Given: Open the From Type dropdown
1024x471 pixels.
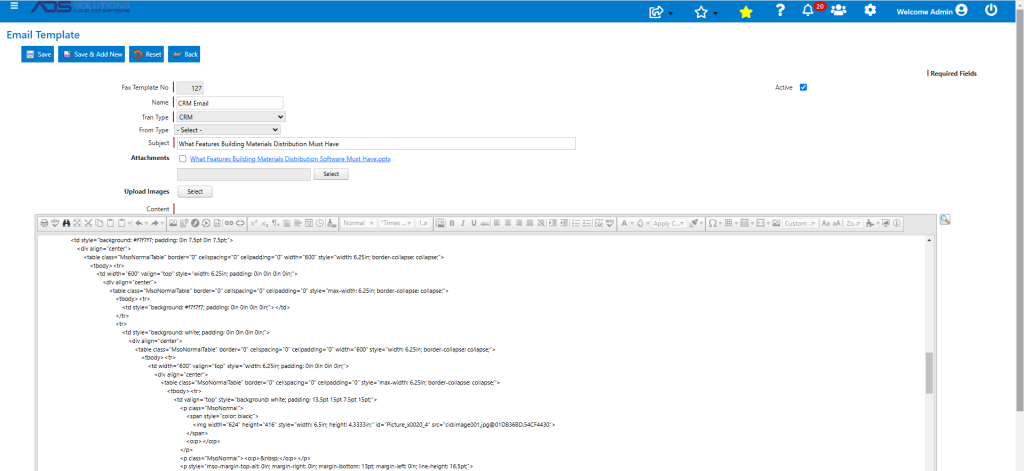Looking at the screenshot, I should pos(227,129).
